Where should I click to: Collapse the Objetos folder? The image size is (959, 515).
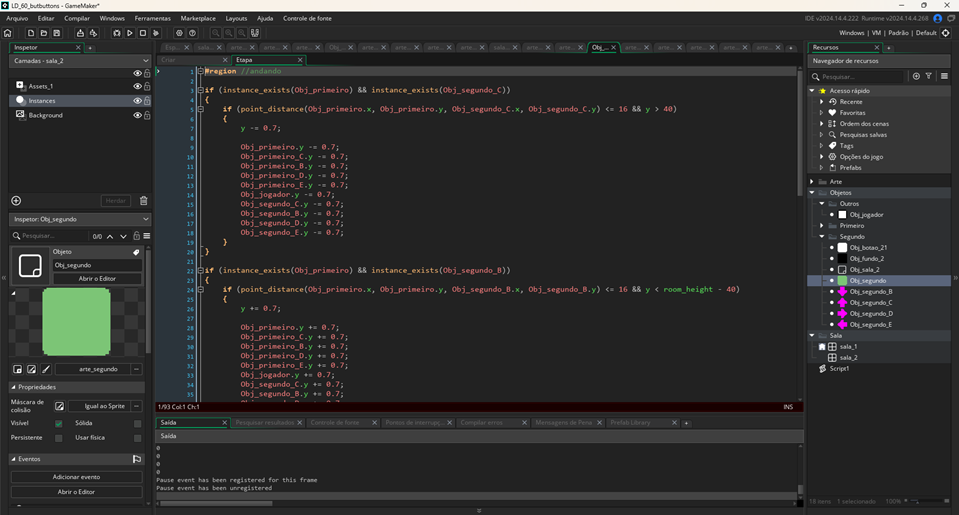812,193
